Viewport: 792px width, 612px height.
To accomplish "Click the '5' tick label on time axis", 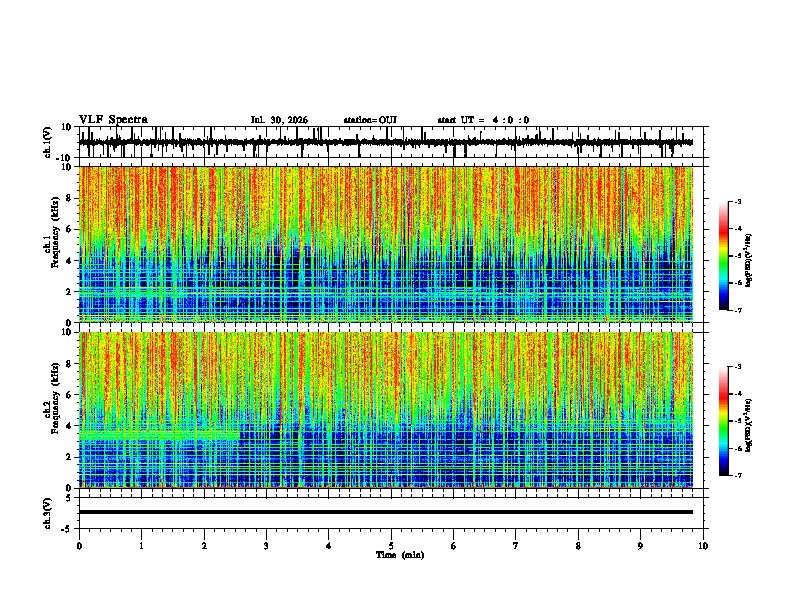I will (391, 546).
